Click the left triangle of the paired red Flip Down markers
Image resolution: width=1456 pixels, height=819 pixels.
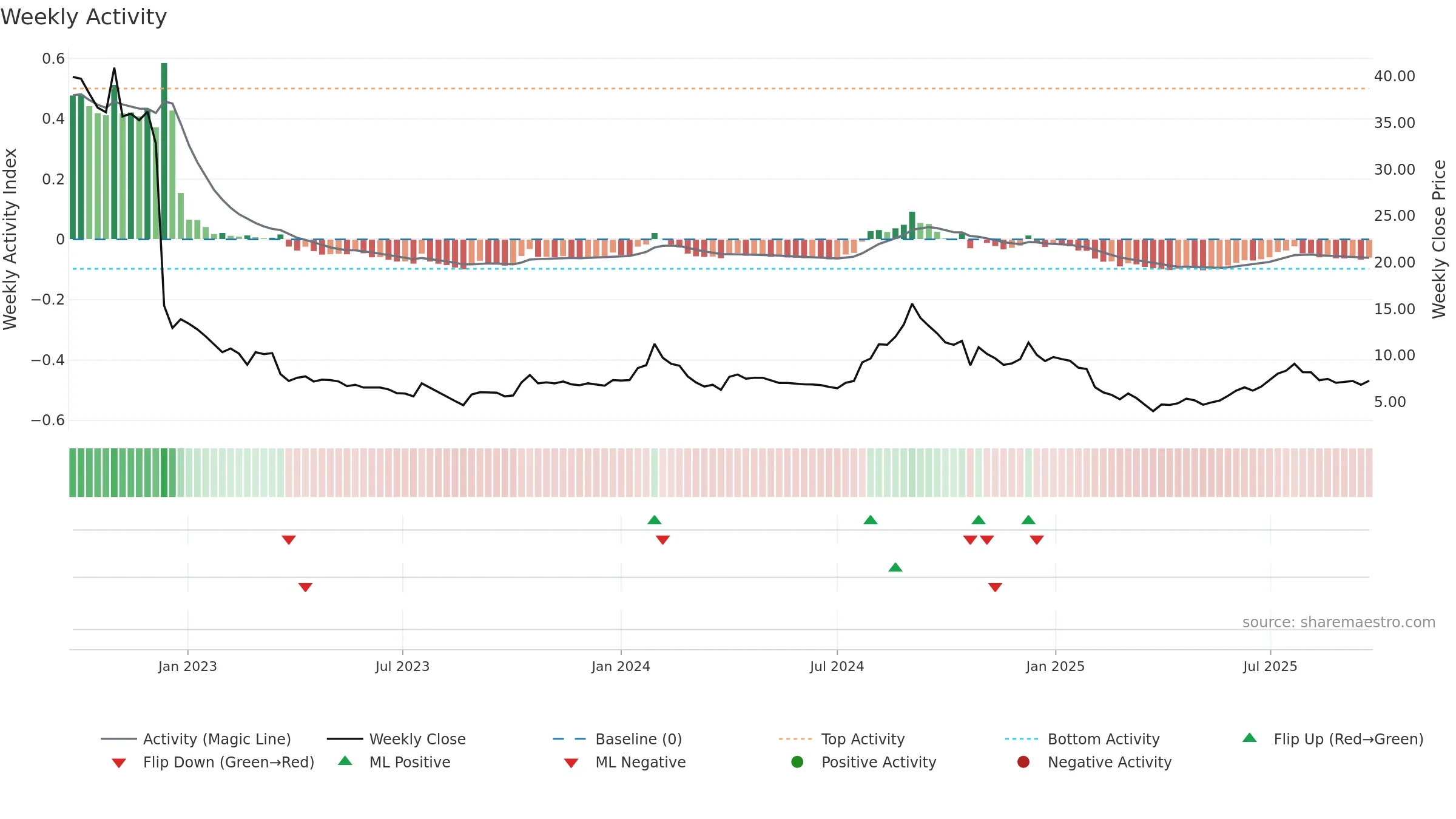[970, 540]
